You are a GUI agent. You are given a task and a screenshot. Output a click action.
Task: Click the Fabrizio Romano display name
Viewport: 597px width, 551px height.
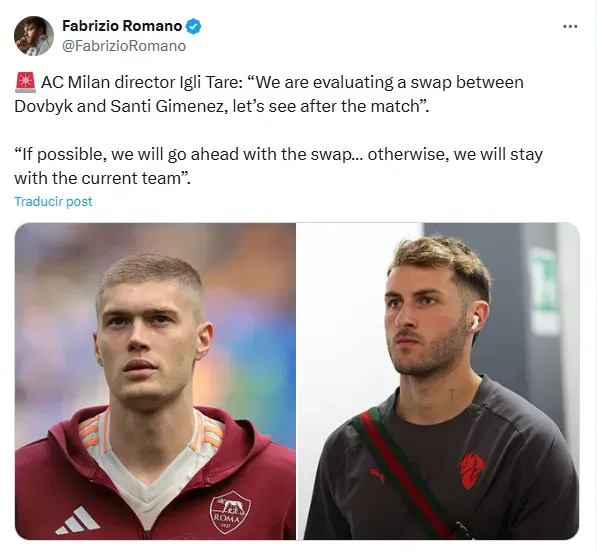[x=122, y=26]
